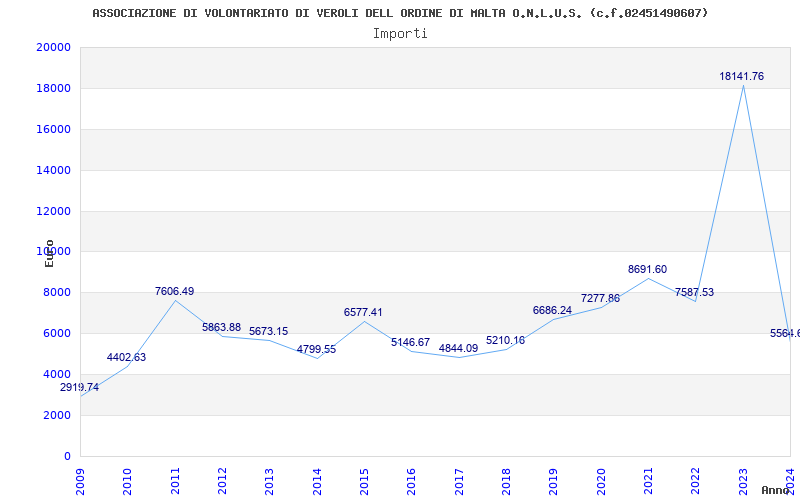This screenshot has height=500, width=800.
Task: Click the Euro axis label
Action: coord(49,253)
